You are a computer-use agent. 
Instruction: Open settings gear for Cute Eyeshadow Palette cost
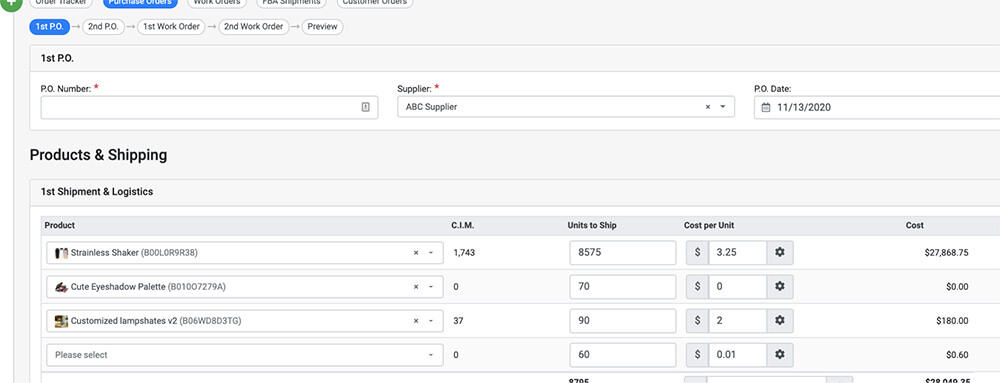(x=779, y=287)
